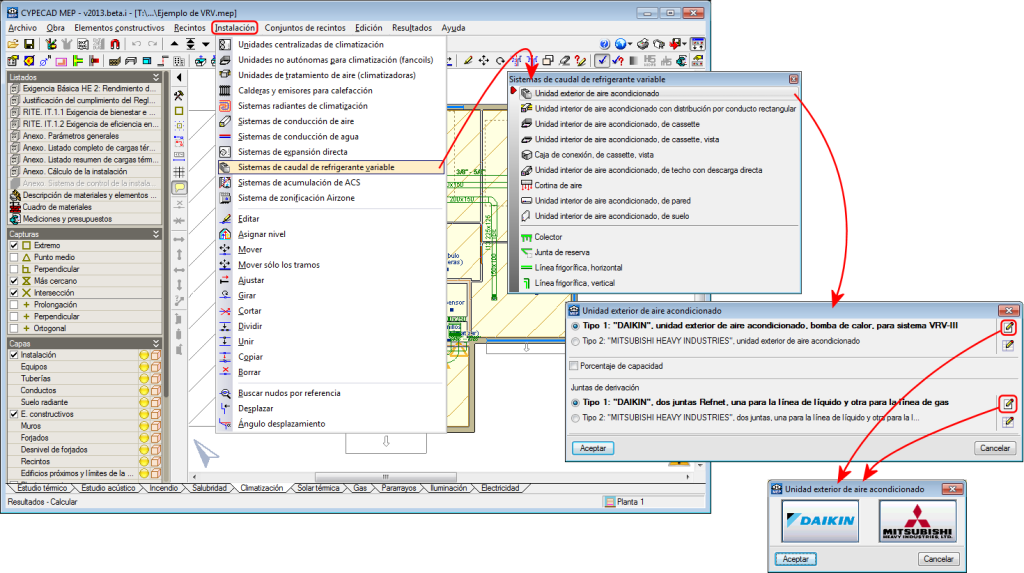The image size is (1024, 573).
Task: Open the dropdown arrow beside globe icon
Action: (630, 44)
